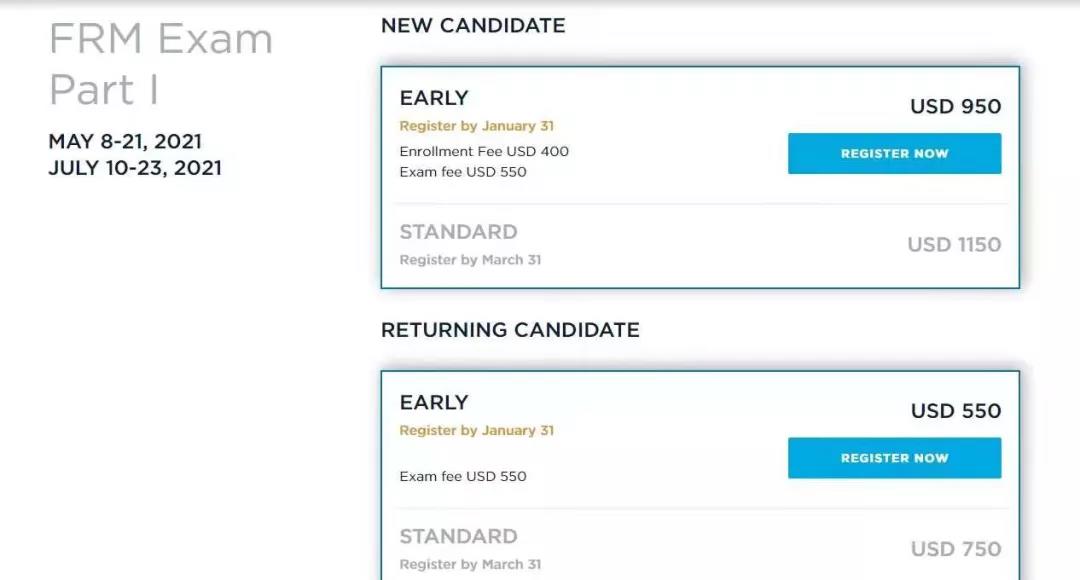Click the USD 1150 standard price
The height and width of the screenshot is (580, 1080).
[954, 245]
